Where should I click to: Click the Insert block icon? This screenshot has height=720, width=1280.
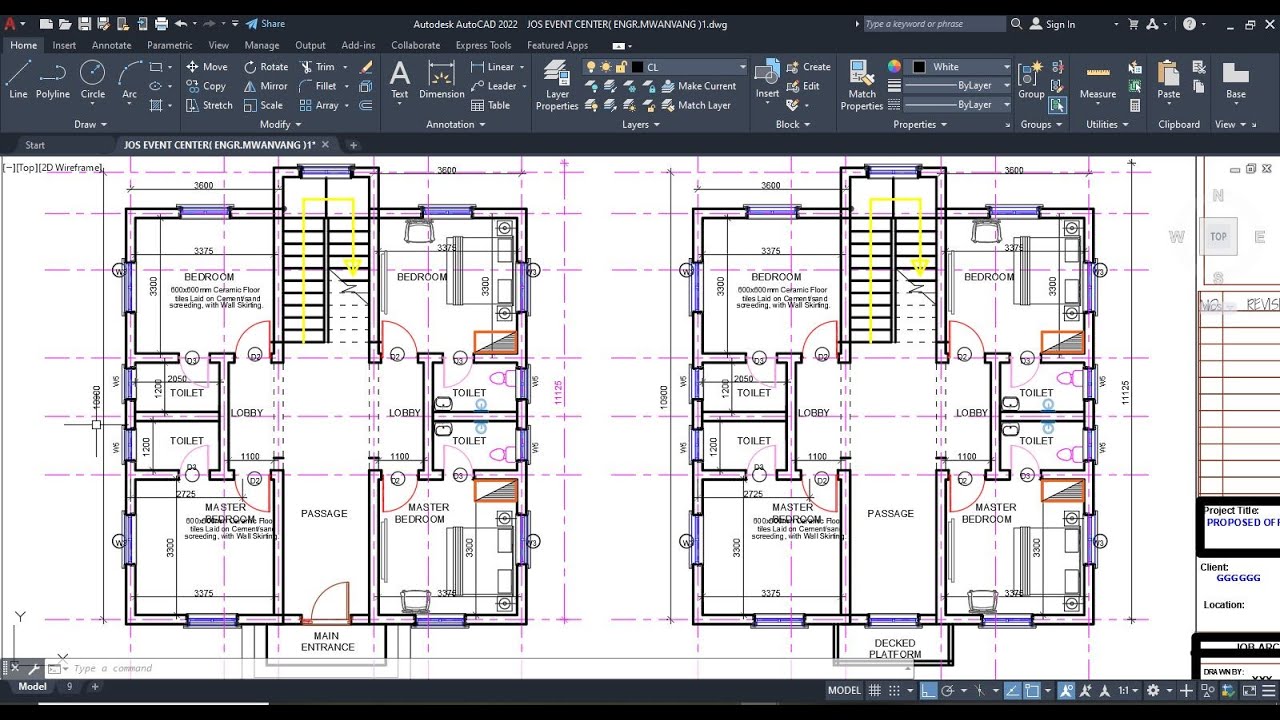[x=767, y=80]
